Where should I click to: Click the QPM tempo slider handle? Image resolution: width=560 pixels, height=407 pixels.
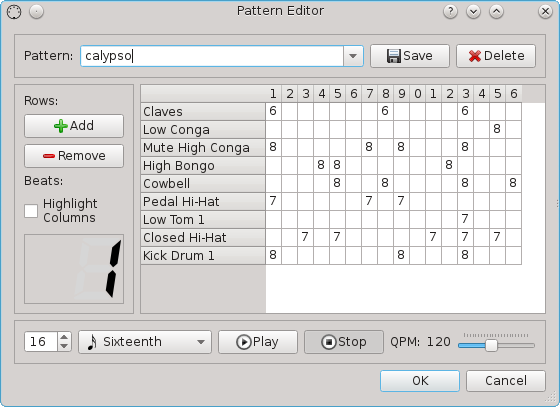pos(491,345)
